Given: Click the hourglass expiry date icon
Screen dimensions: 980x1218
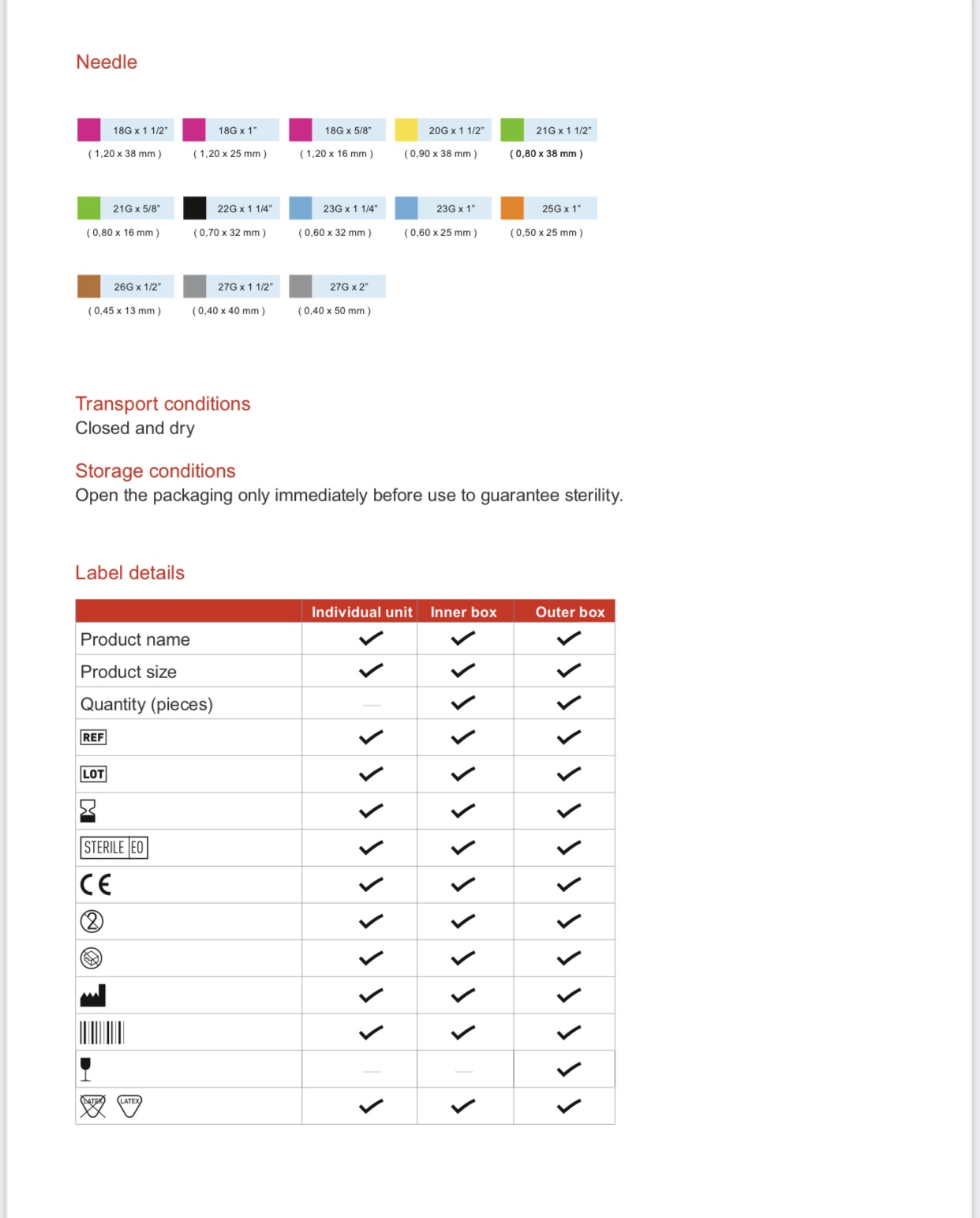Looking at the screenshot, I should [88, 811].
